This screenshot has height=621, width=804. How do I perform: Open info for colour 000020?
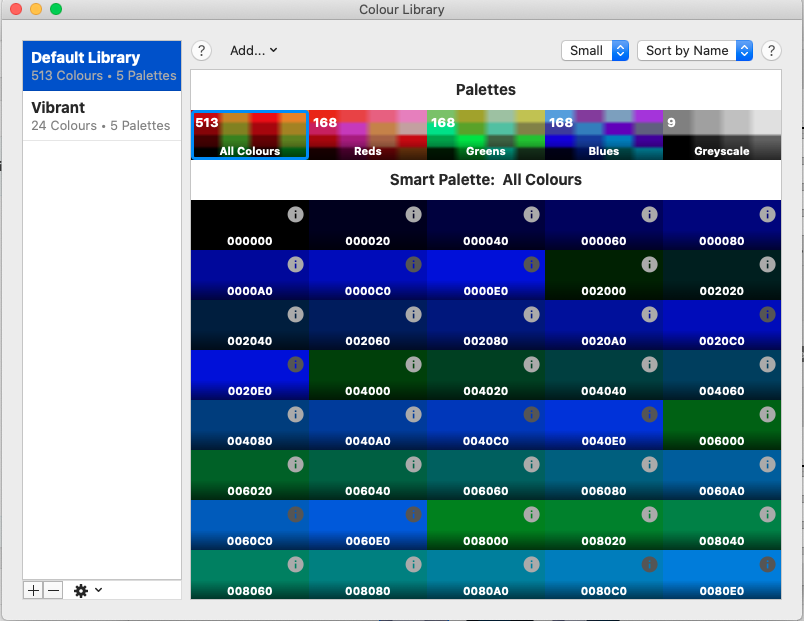[413, 214]
